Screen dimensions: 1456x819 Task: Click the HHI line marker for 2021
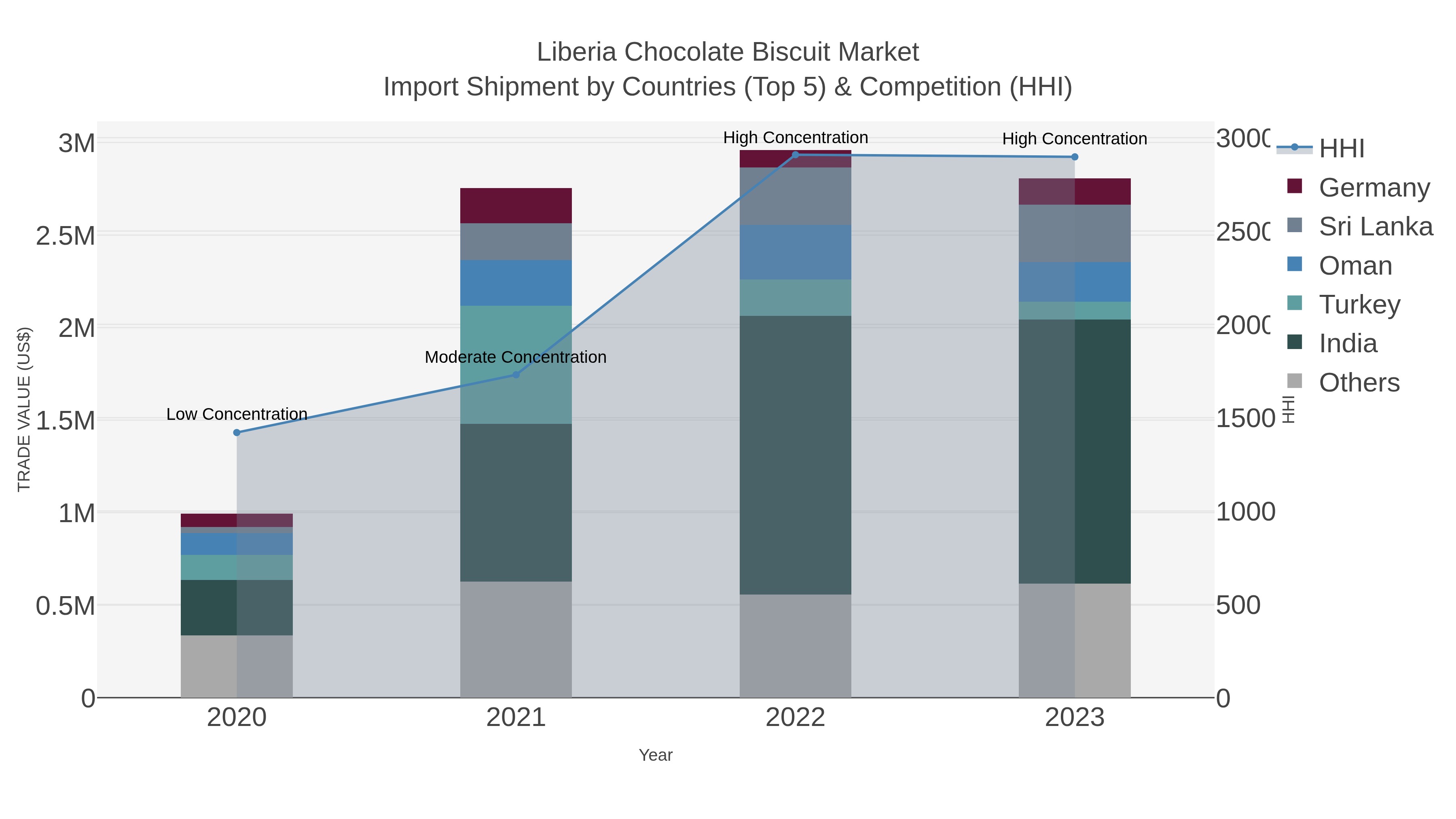pyautogui.click(x=516, y=375)
